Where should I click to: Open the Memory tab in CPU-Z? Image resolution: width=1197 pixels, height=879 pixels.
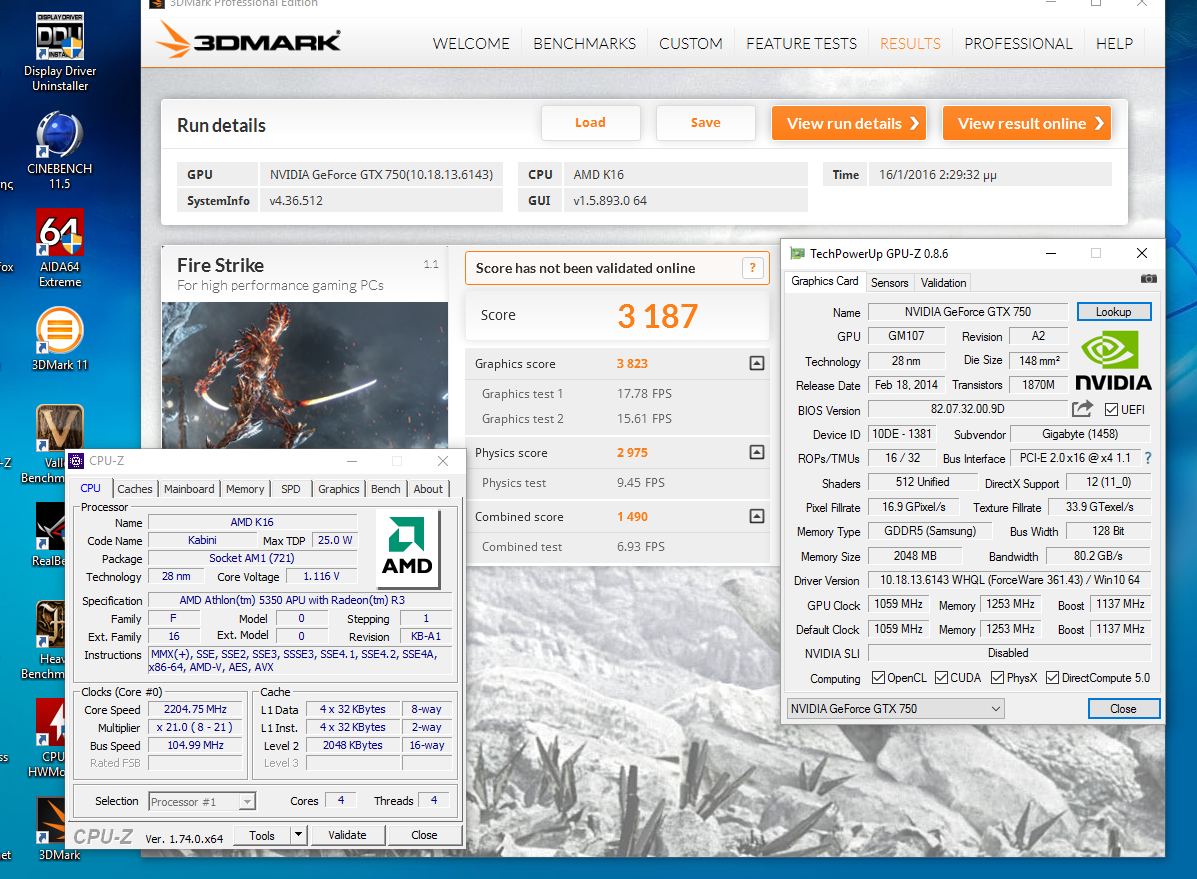[245, 489]
